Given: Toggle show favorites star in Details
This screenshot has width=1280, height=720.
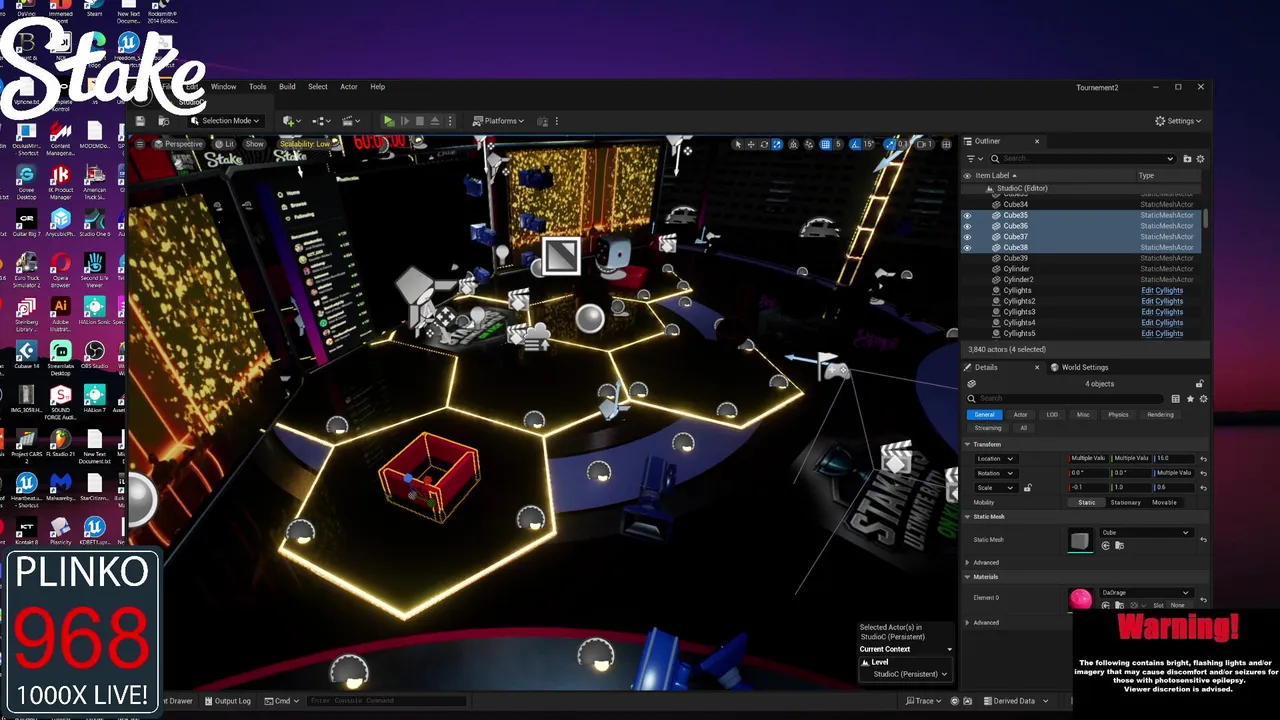Looking at the screenshot, I should tap(1190, 398).
